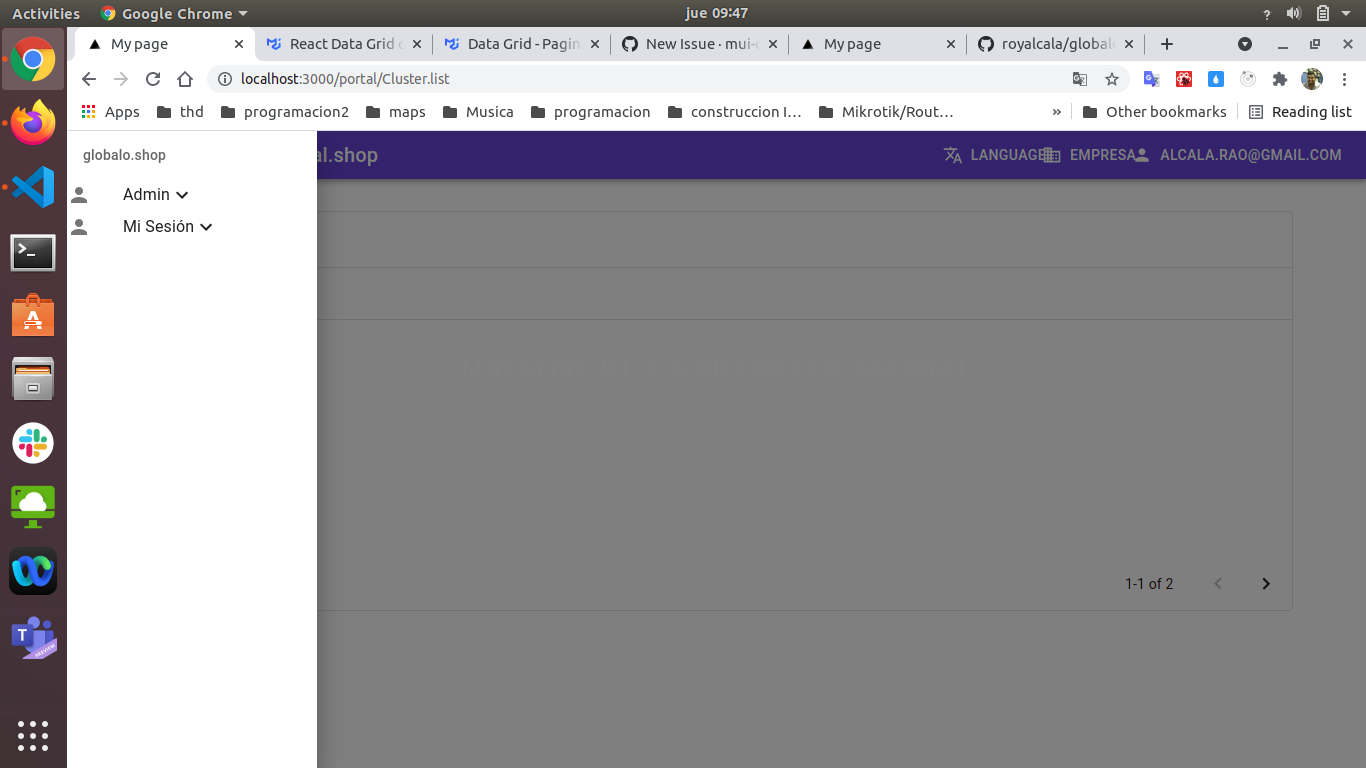This screenshot has height=768, width=1366.
Task: Expand the Admin menu
Action: pyautogui.click(x=155, y=194)
